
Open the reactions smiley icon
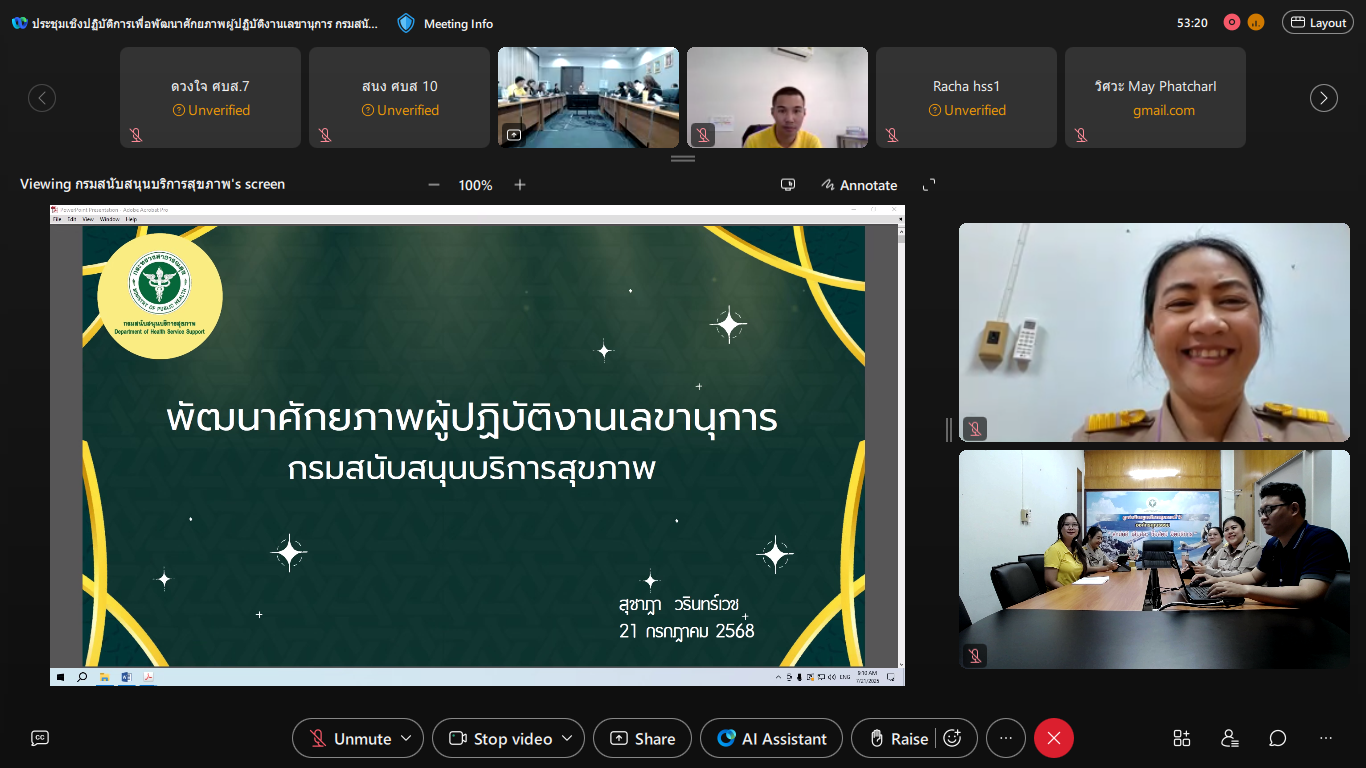coord(952,738)
